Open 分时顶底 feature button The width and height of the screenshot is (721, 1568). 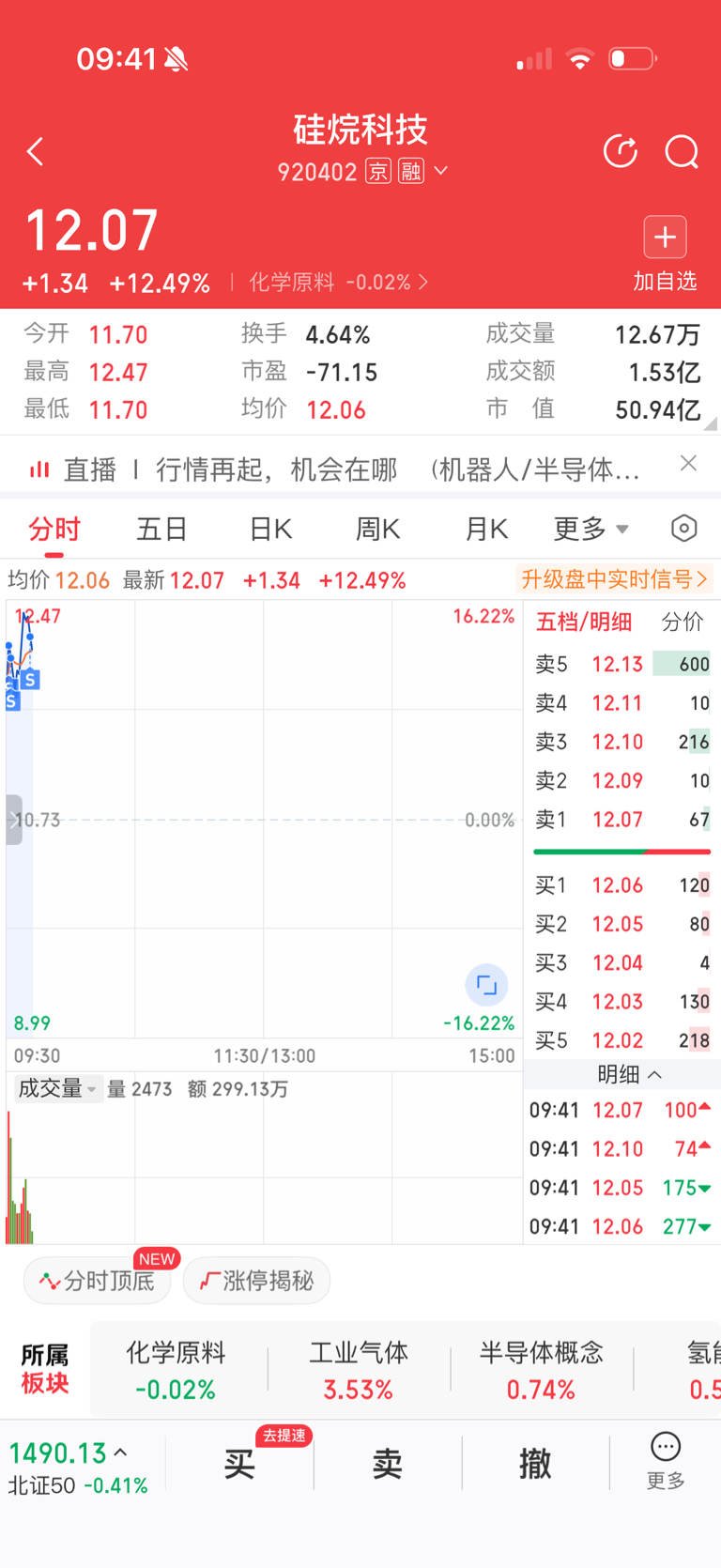coord(97,1281)
